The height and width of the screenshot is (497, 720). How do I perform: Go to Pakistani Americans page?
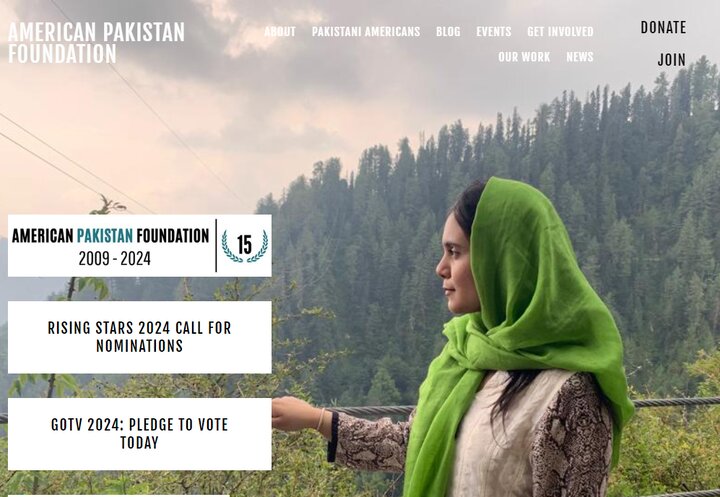(366, 32)
